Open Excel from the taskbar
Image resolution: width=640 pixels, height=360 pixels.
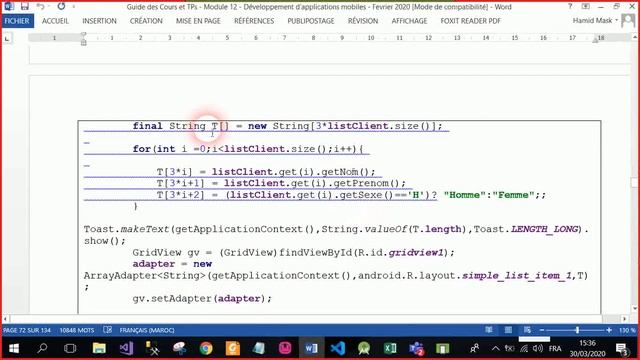(390, 348)
